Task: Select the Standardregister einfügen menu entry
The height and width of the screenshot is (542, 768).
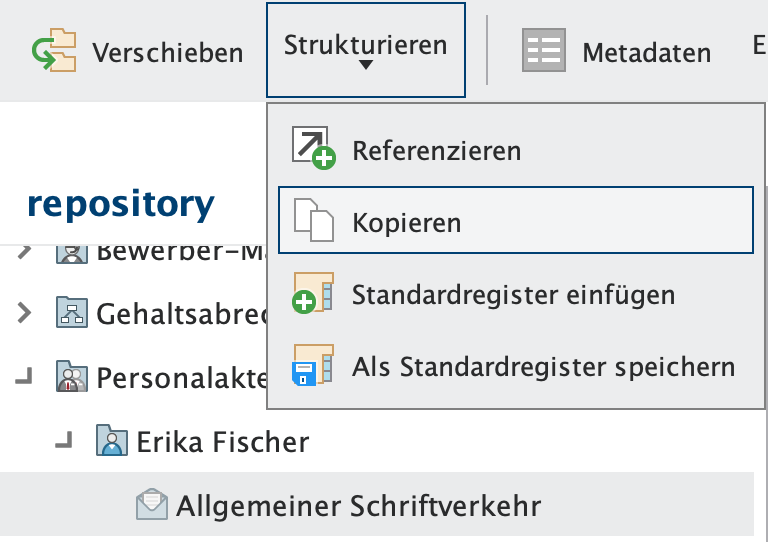Action: (513, 295)
